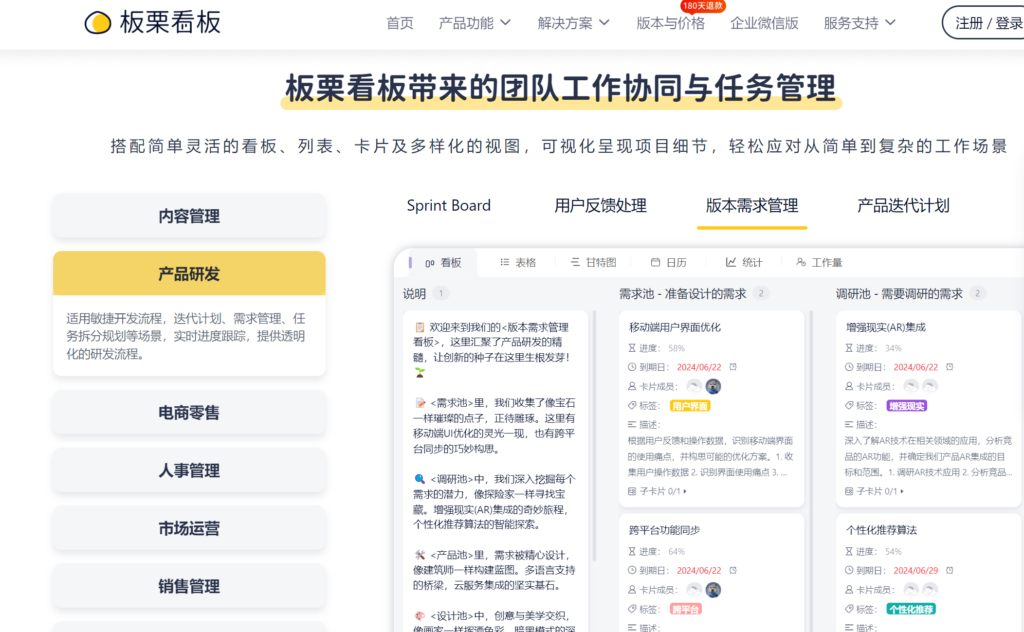Switch to the Sprint Board tab

pos(448,206)
